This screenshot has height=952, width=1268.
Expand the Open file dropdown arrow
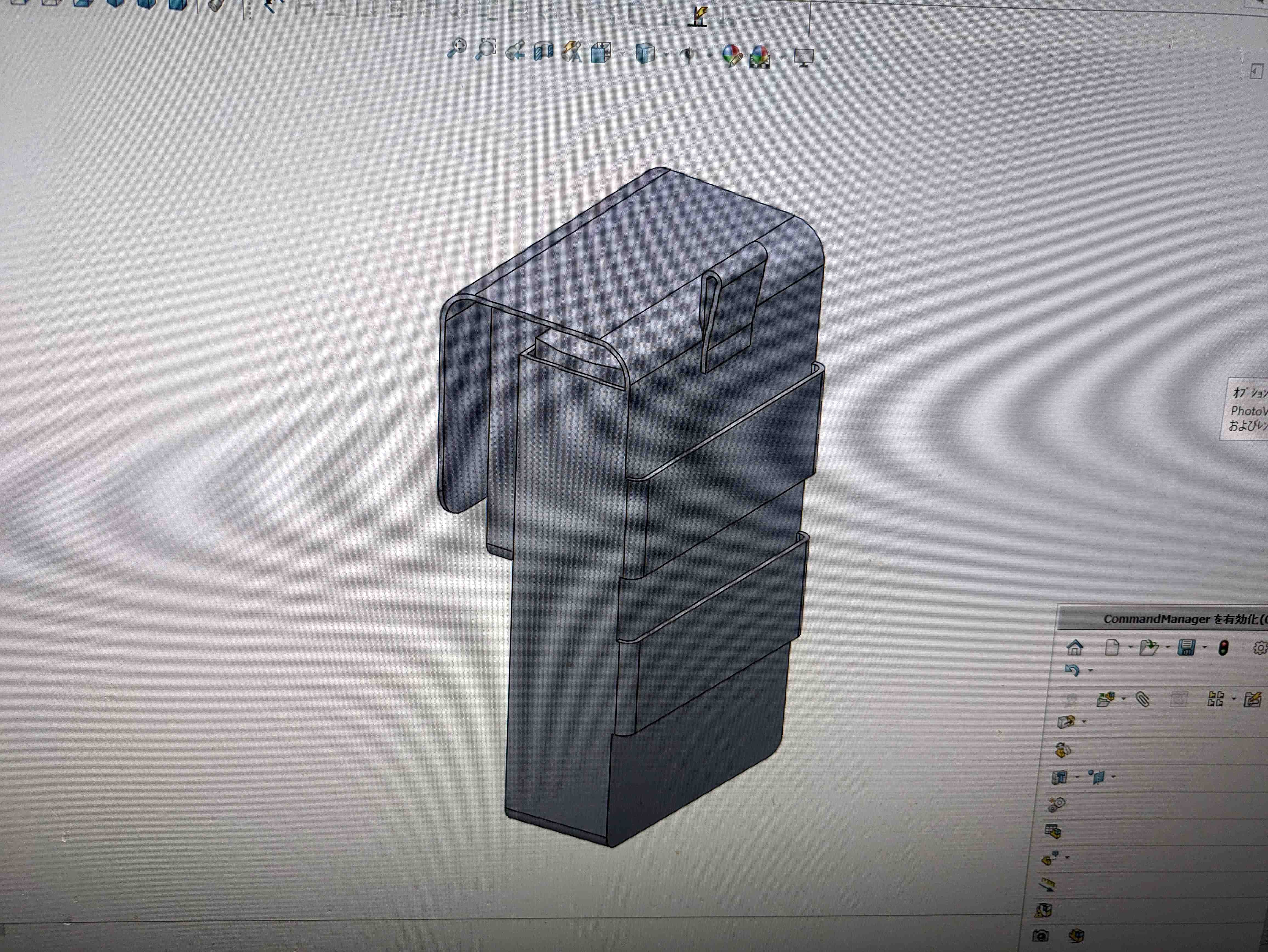tap(1168, 648)
